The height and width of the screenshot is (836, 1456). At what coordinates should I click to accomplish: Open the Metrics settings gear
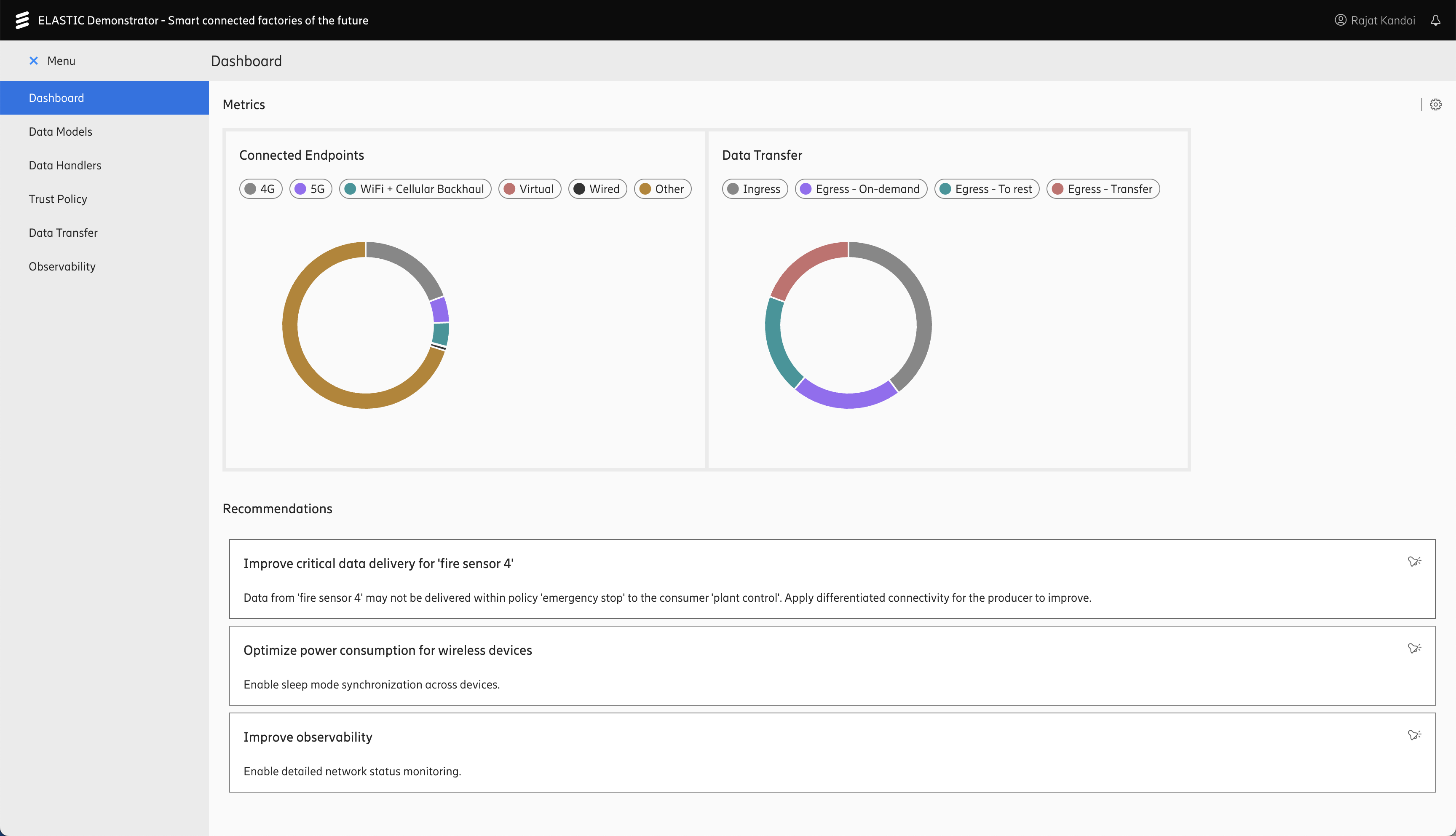(1435, 104)
